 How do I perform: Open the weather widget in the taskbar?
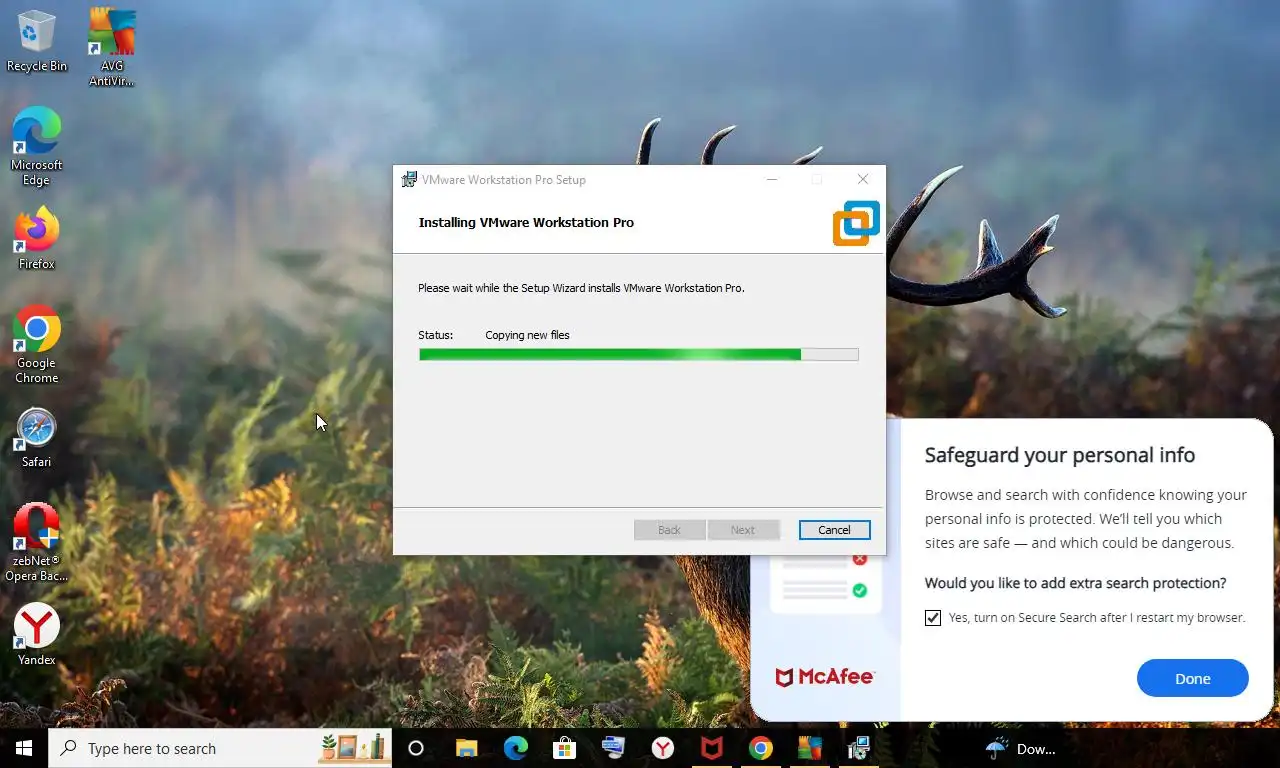coord(1020,748)
